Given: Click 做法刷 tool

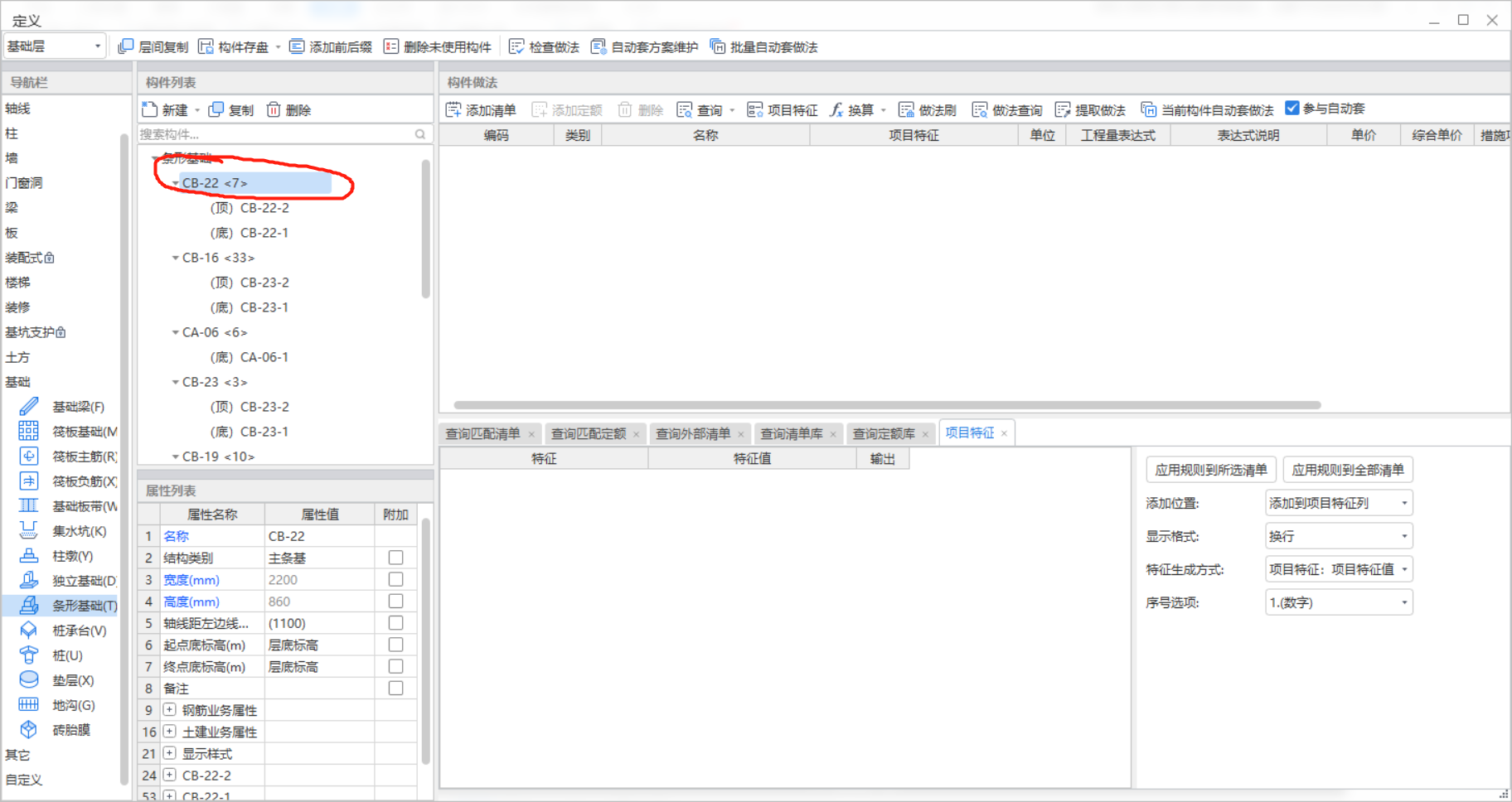Looking at the screenshot, I should pyautogui.click(x=928, y=109).
